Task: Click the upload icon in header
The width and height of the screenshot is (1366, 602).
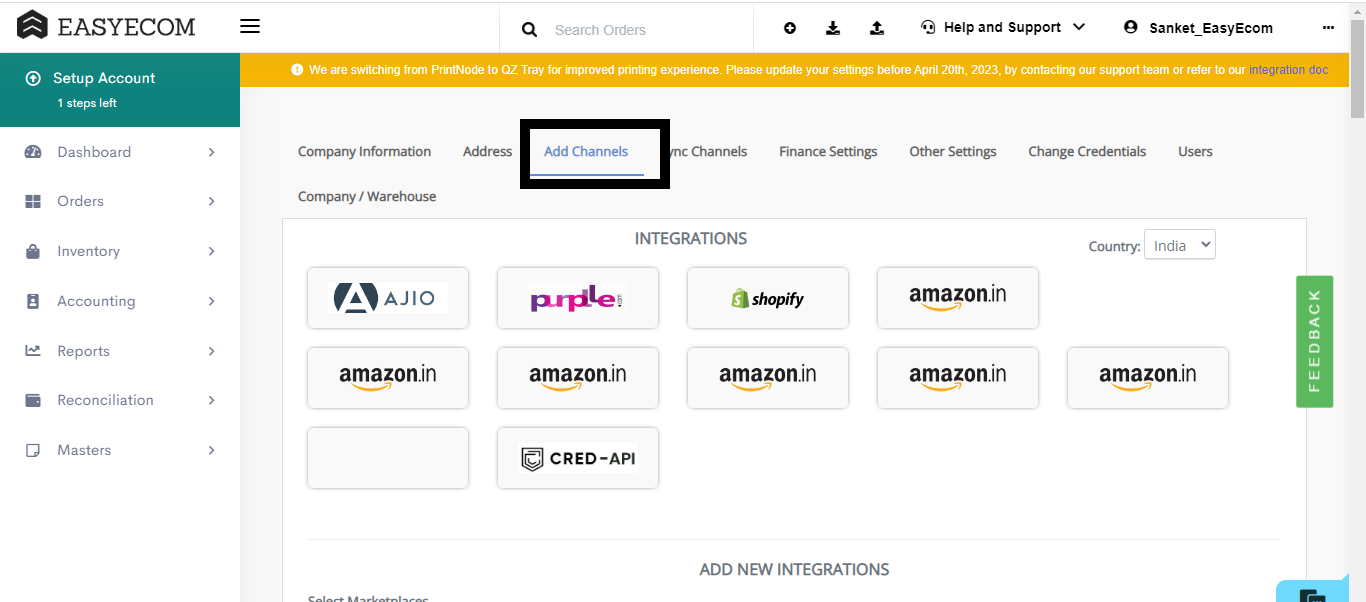Action: (877, 28)
